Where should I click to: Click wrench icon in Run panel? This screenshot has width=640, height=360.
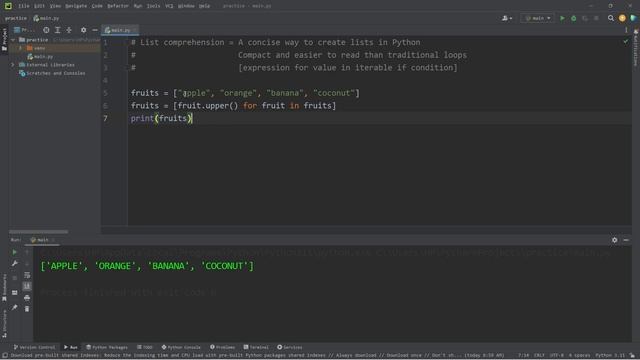pyautogui.click(x=14, y=264)
